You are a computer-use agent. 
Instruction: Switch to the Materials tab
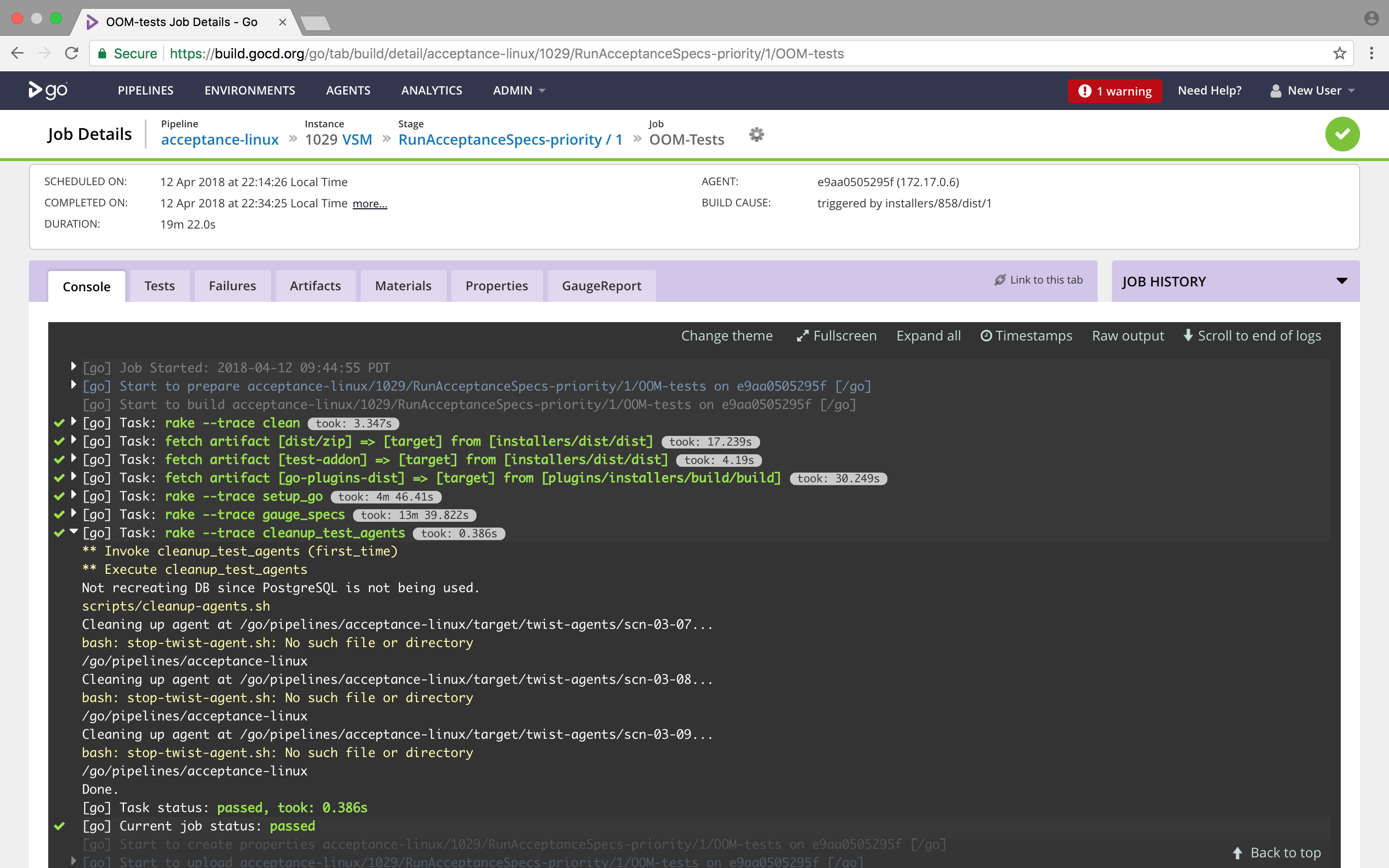tap(403, 286)
